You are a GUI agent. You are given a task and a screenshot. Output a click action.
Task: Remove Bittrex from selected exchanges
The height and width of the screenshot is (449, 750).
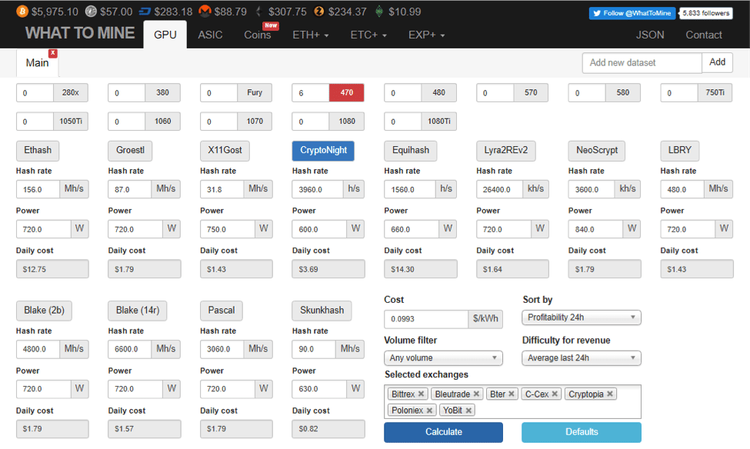pos(423,394)
